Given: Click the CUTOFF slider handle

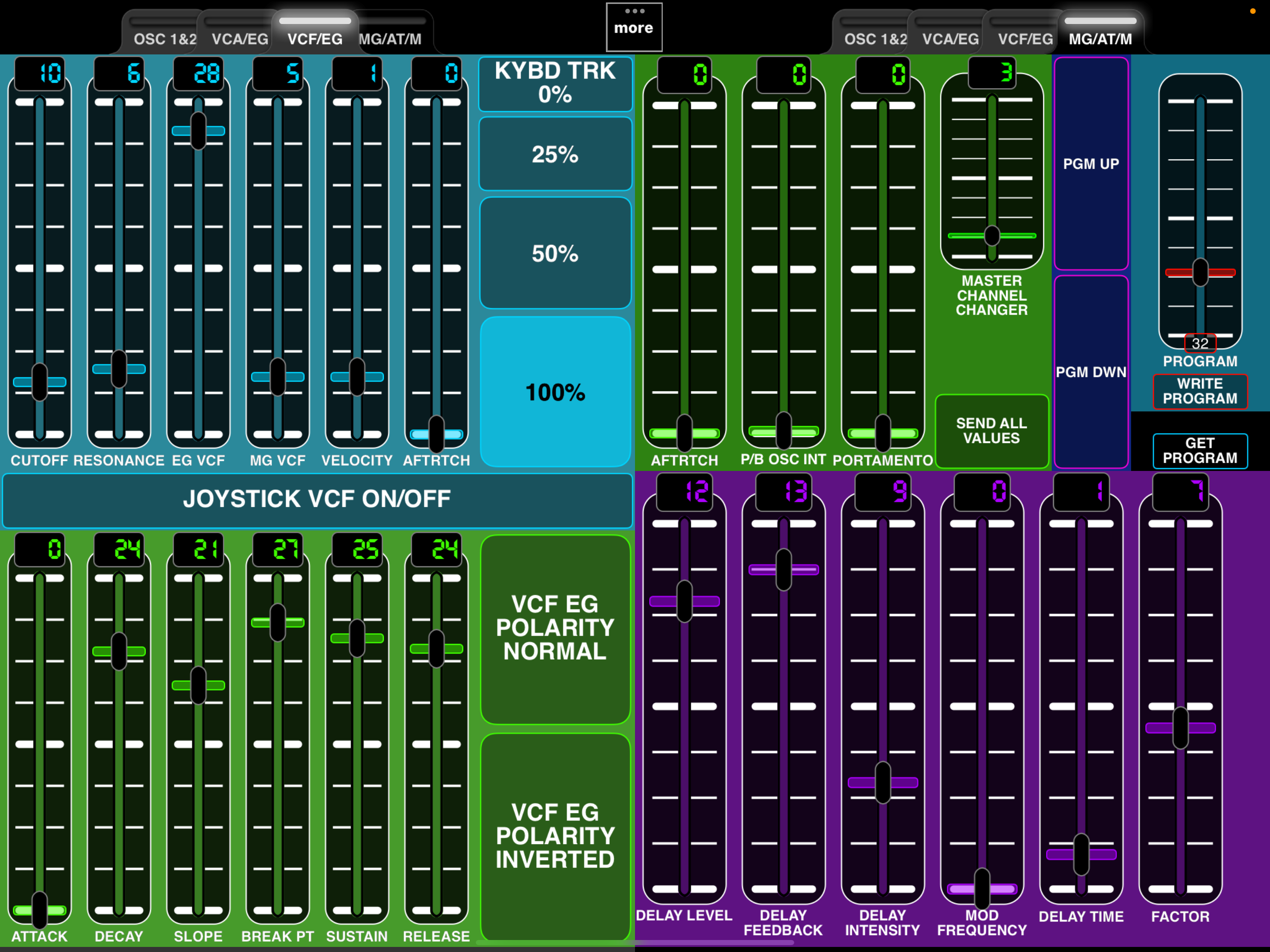Looking at the screenshot, I should click(x=40, y=382).
